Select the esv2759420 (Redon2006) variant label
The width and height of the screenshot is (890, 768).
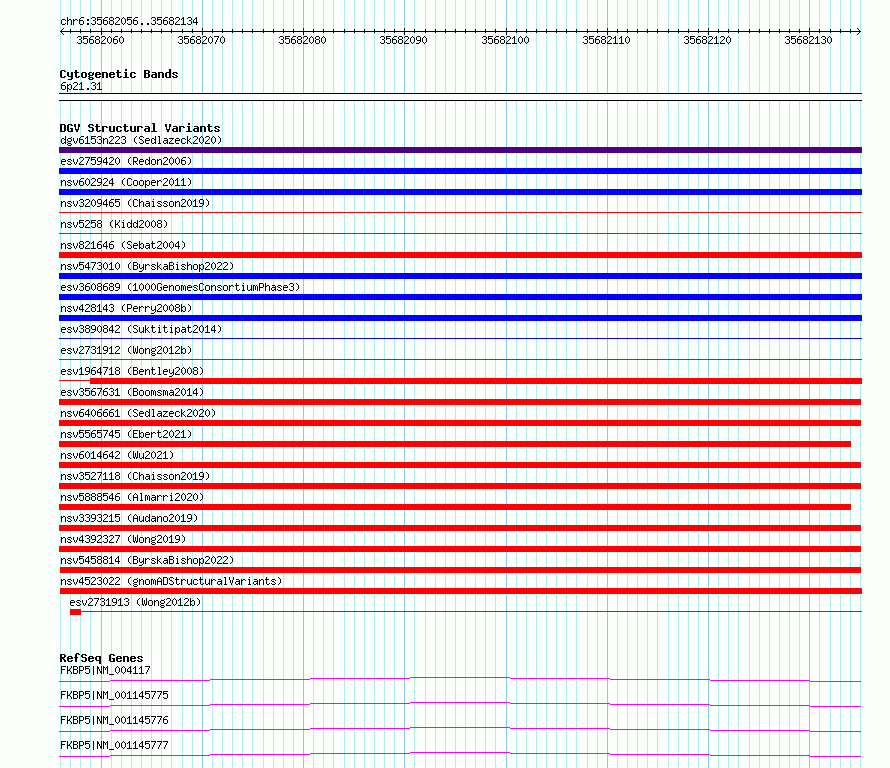click(x=126, y=161)
